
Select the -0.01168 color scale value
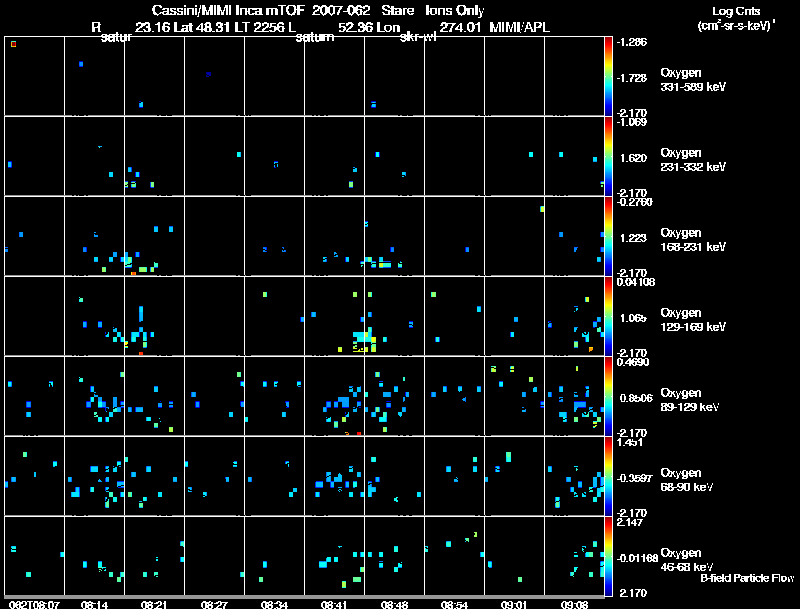(638, 559)
